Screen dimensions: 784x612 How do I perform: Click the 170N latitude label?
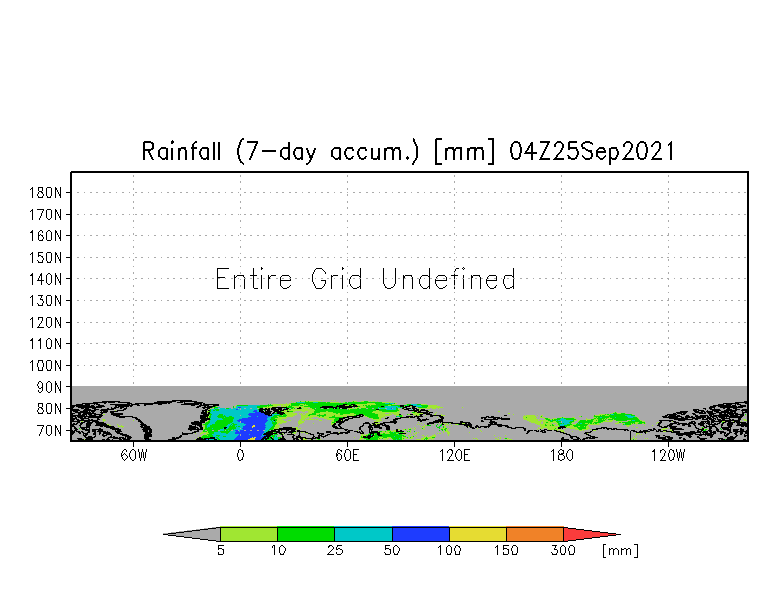click(x=46, y=214)
